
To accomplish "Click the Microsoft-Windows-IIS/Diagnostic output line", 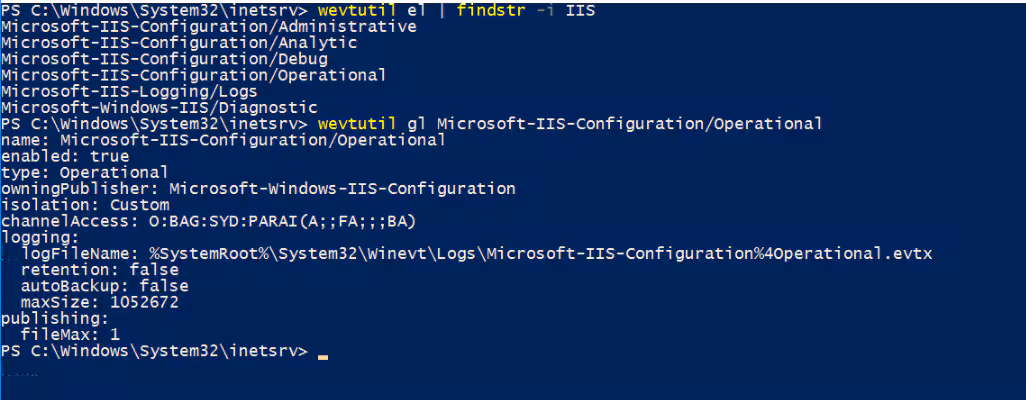I will 159,107.
